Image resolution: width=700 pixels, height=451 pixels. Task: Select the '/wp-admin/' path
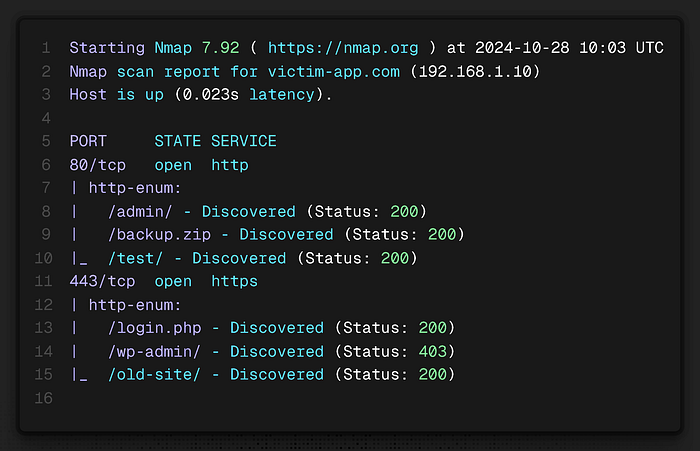click(154, 352)
